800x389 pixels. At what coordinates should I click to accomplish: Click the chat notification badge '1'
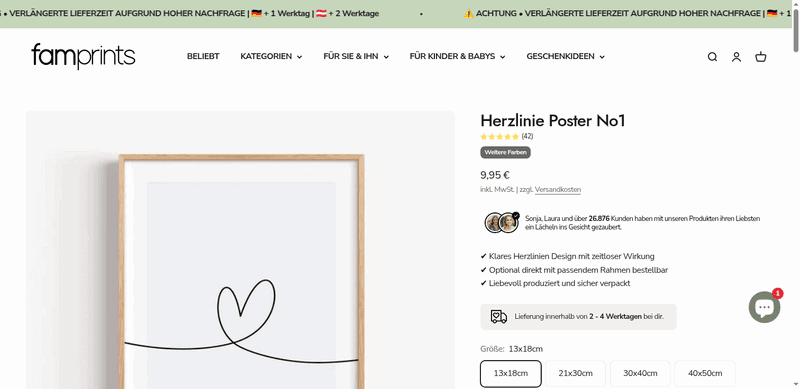[777, 294]
